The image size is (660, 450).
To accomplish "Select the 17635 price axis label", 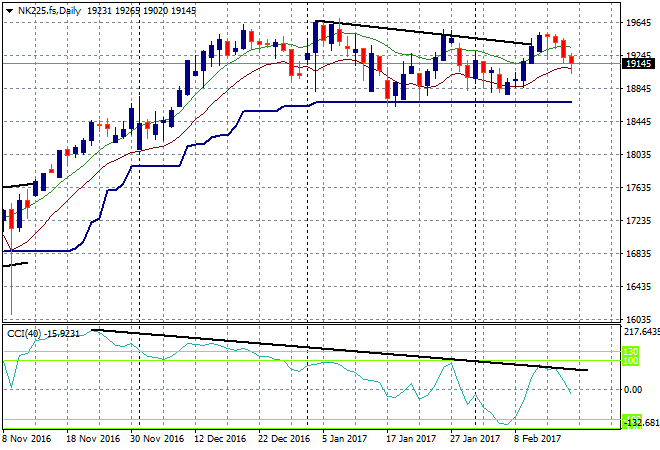I will click(x=639, y=187).
